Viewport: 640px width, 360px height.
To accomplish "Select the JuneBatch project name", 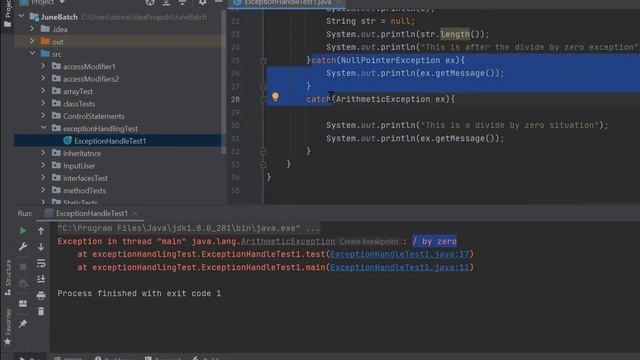I will (59, 17).
